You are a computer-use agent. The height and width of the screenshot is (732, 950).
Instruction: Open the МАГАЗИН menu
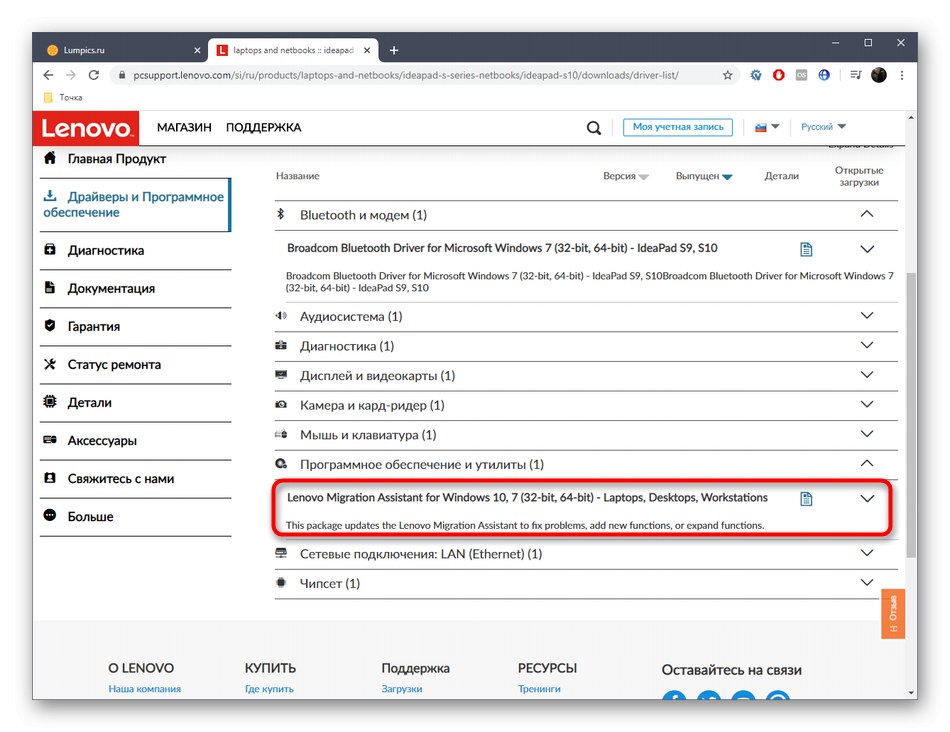click(184, 128)
